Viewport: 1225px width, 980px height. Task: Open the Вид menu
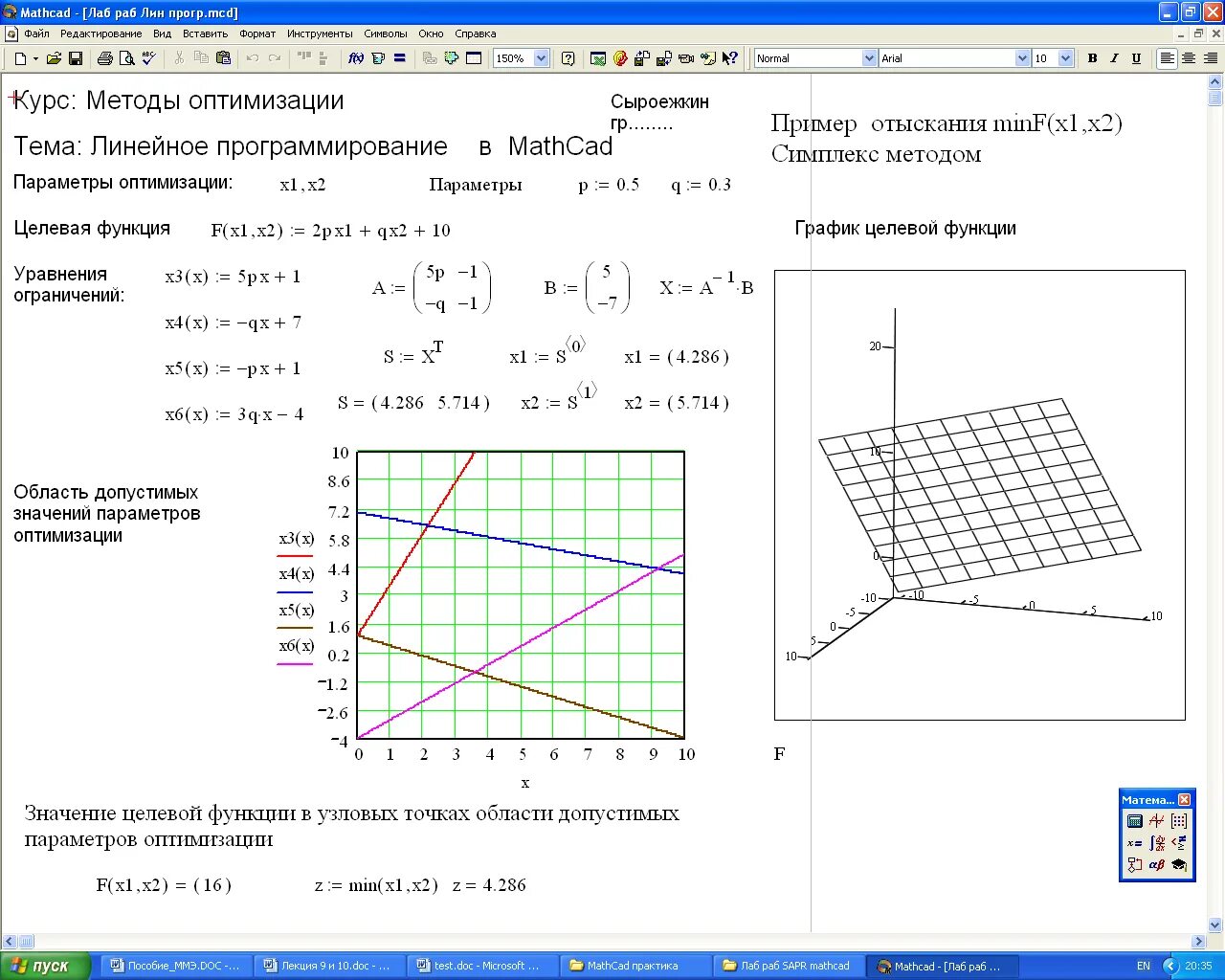click(162, 33)
